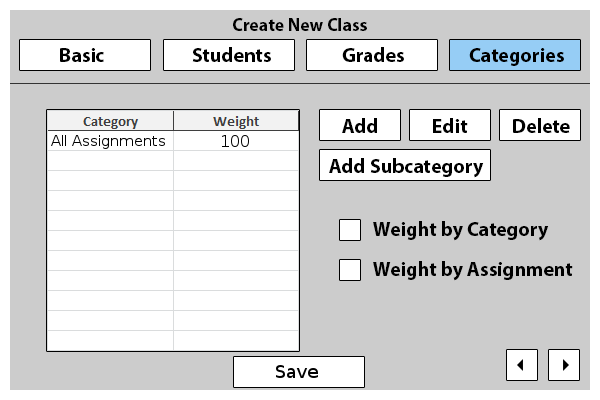
Task: Select the All Assignments category row
Action: [x=108, y=142]
